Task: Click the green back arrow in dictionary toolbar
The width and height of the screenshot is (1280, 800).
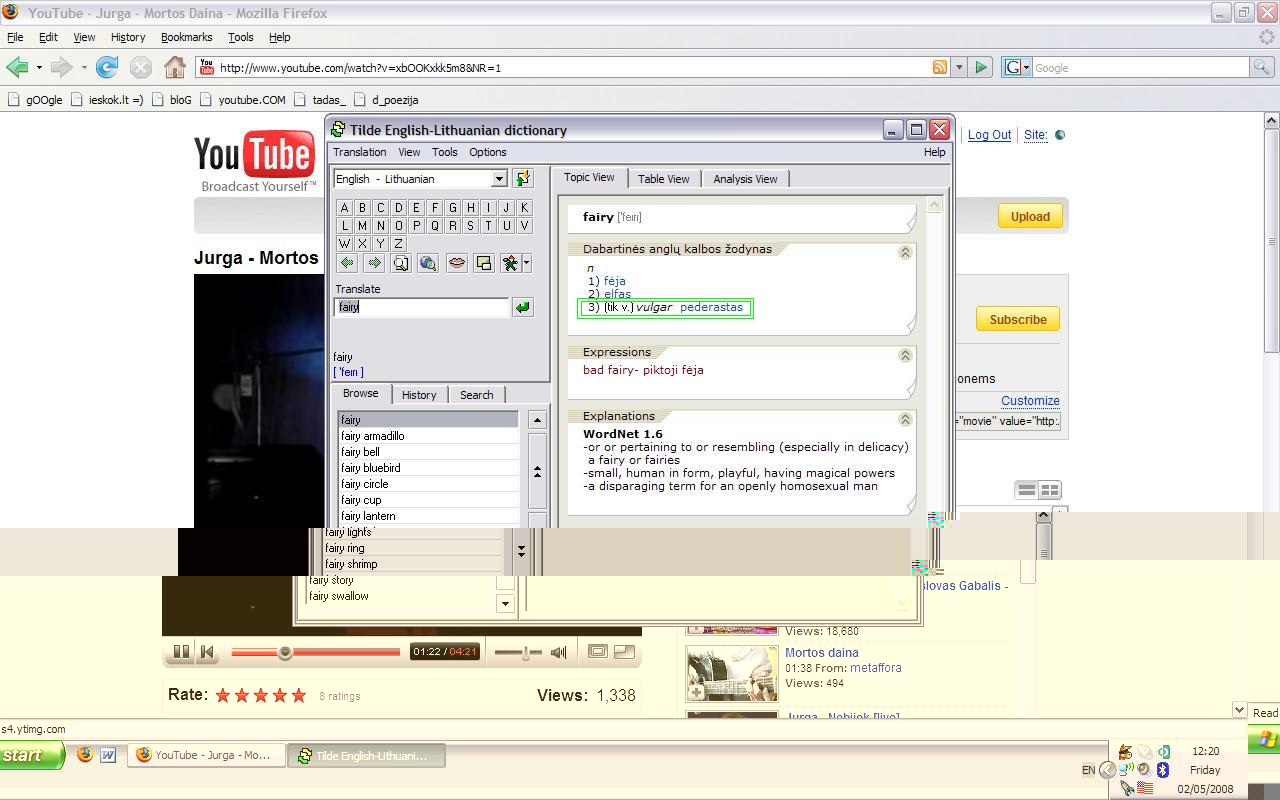Action: tap(347, 263)
